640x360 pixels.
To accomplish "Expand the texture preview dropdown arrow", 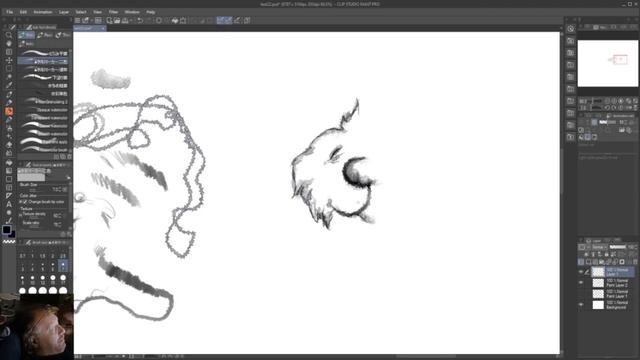I will [68, 178].
